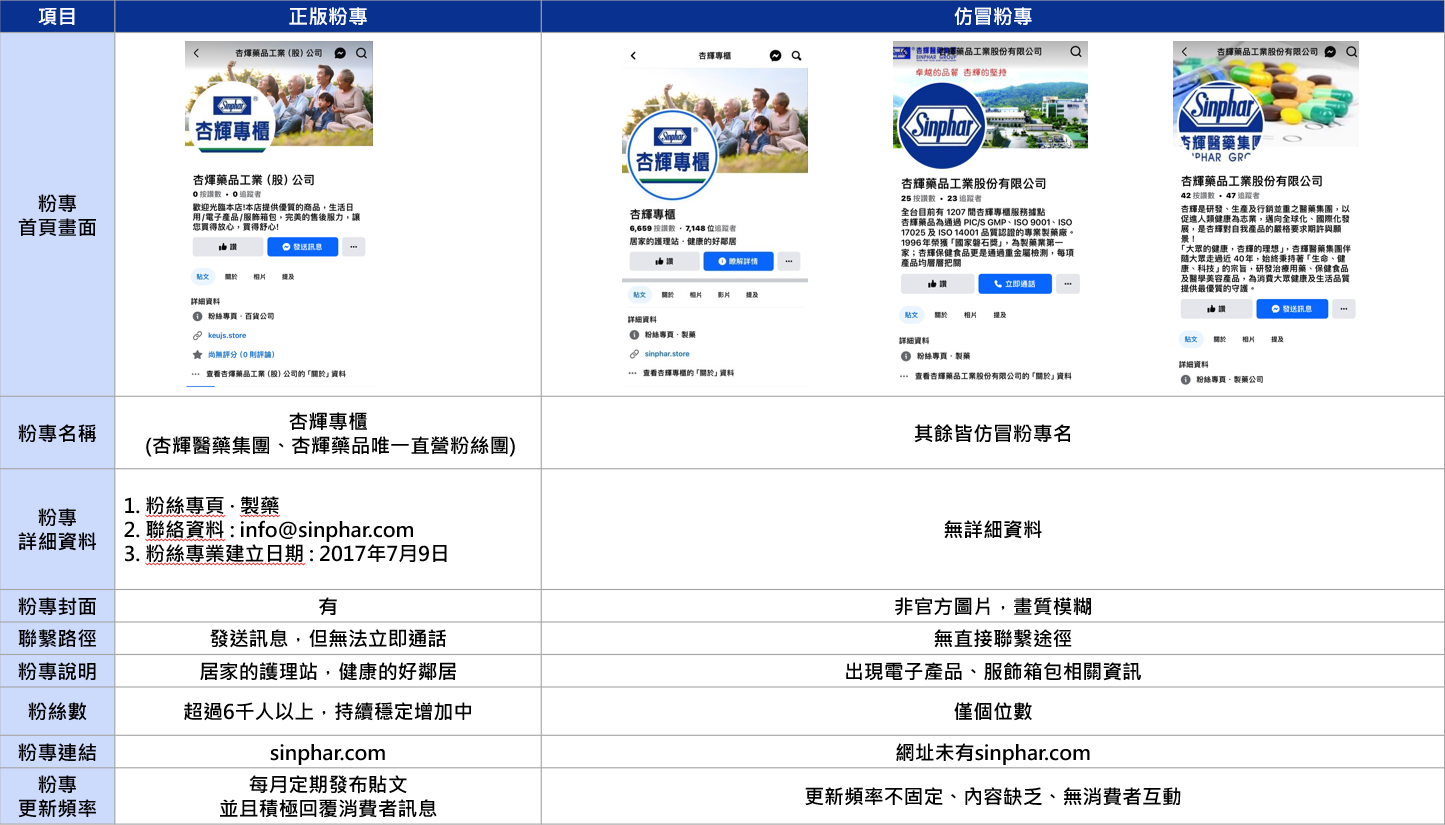Click the 瞭解詳情 button
This screenshot has height=825, width=1445.
coord(738,261)
